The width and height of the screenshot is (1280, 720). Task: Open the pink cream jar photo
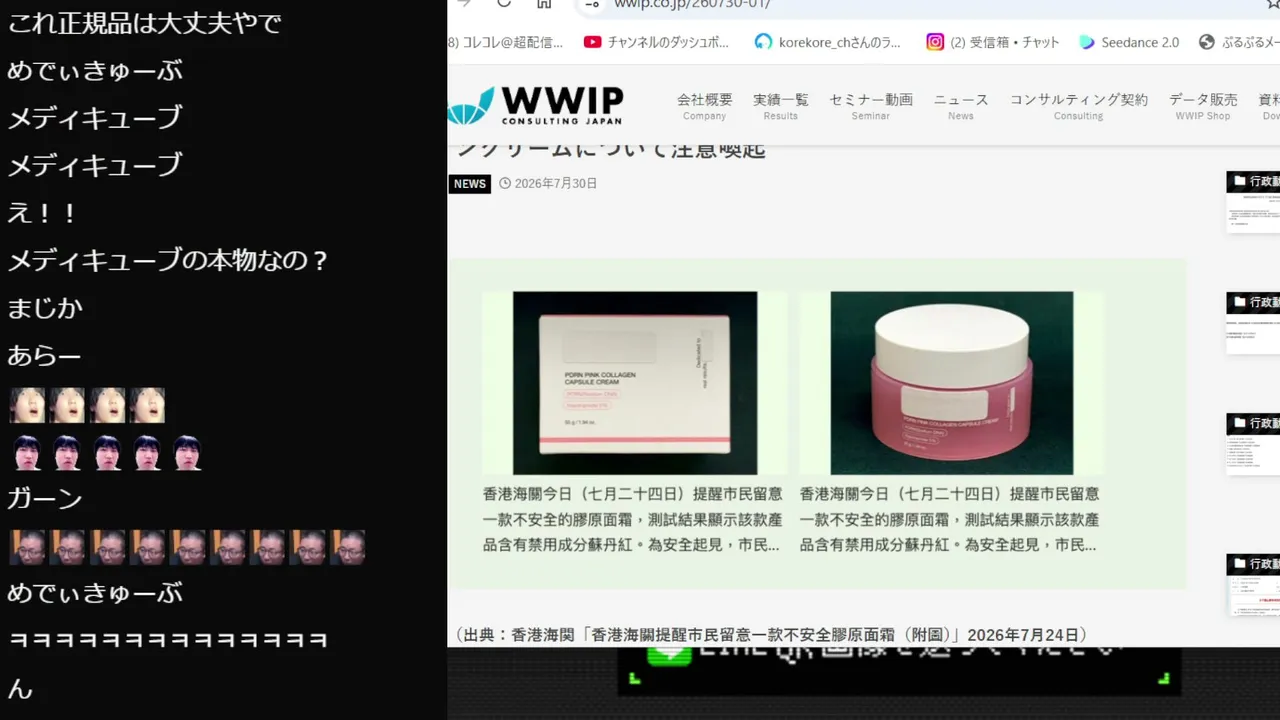[x=952, y=383]
